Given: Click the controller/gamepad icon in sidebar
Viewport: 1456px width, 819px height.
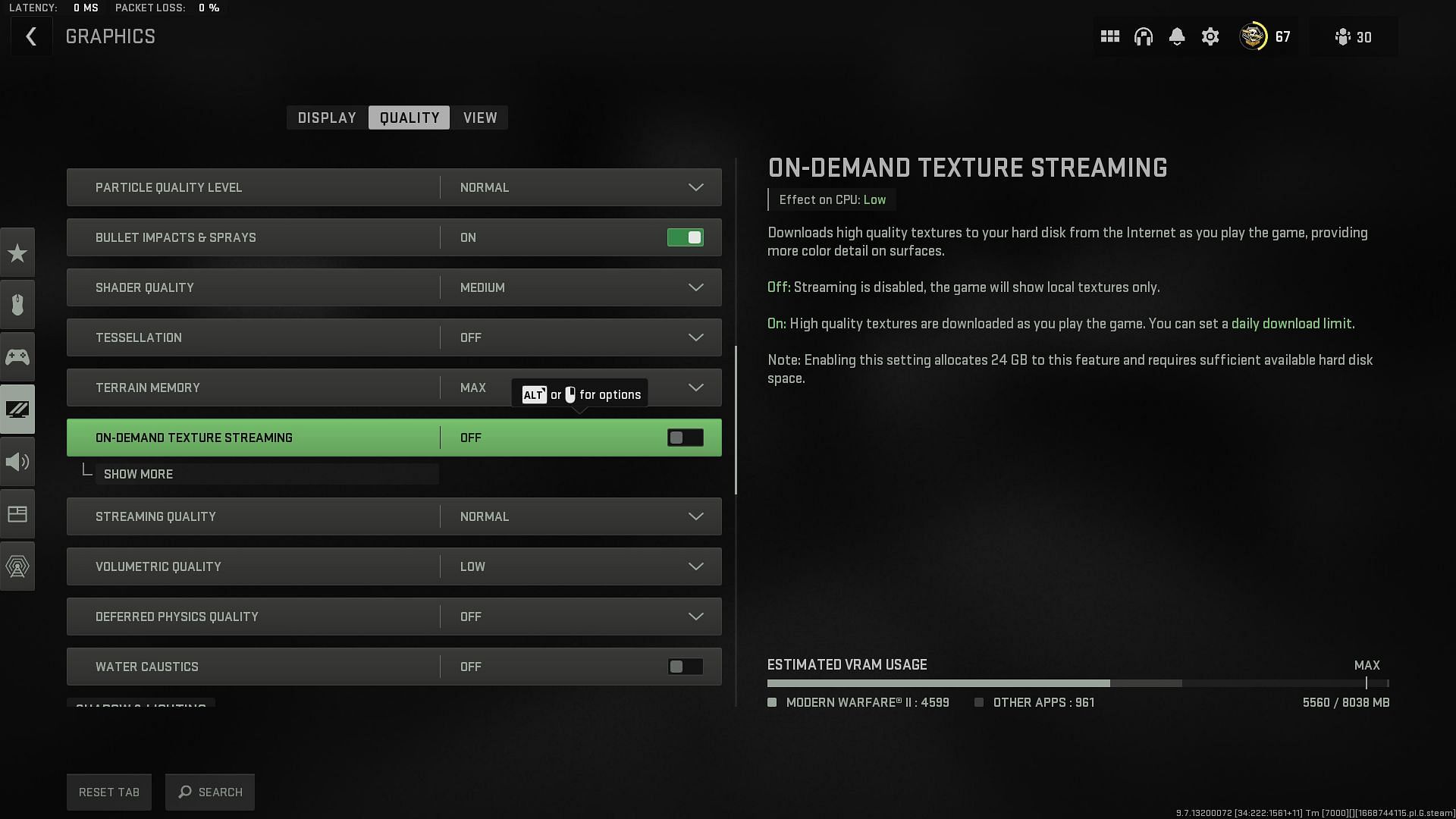Looking at the screenshot, I should click(x=17, y=357).
